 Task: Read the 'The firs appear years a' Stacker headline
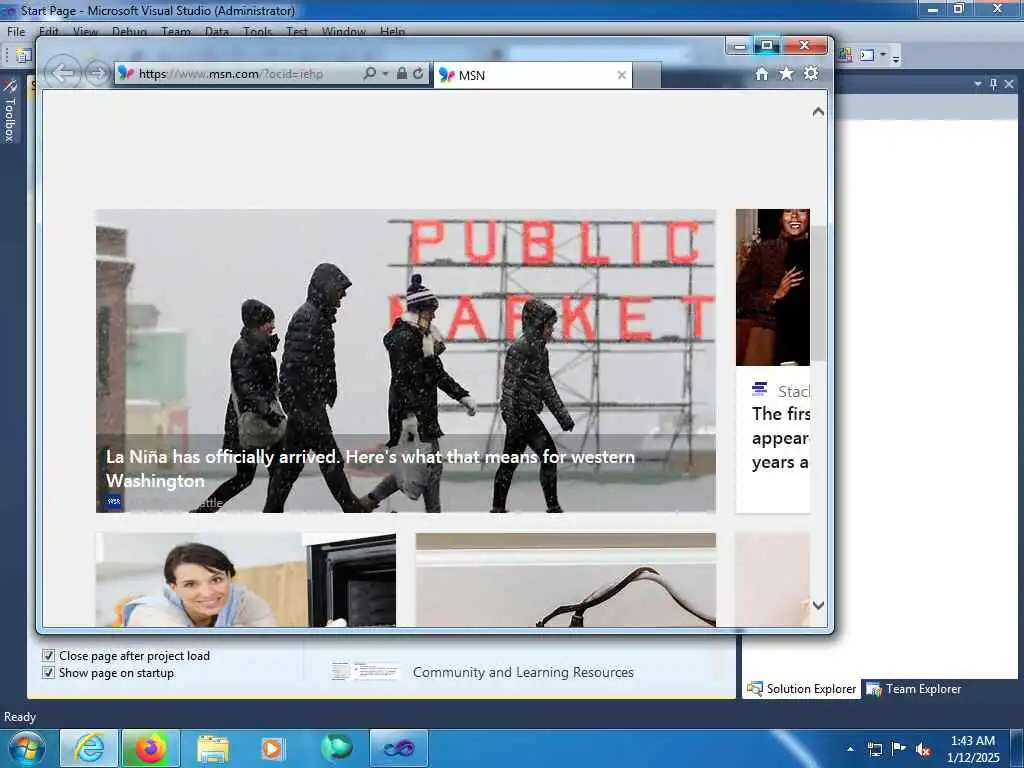[780, 438]
